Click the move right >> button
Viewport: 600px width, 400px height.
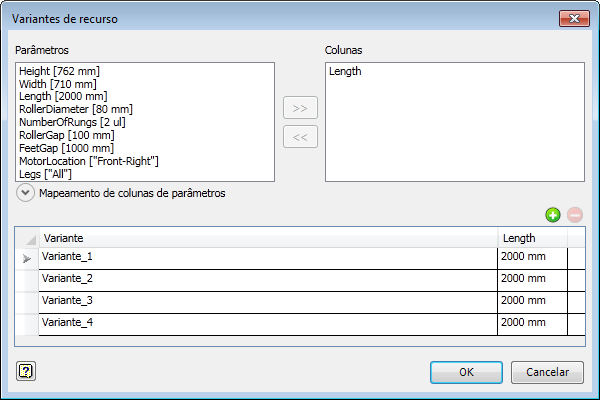coord(300,108)
